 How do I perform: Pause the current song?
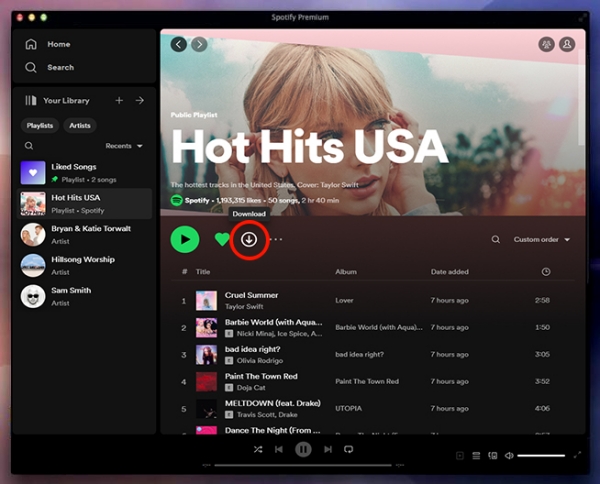303,449
